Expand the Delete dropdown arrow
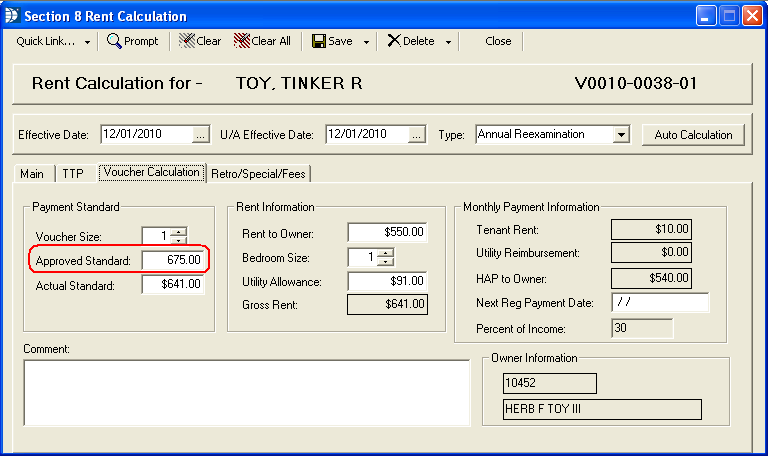 coord(448,42)
